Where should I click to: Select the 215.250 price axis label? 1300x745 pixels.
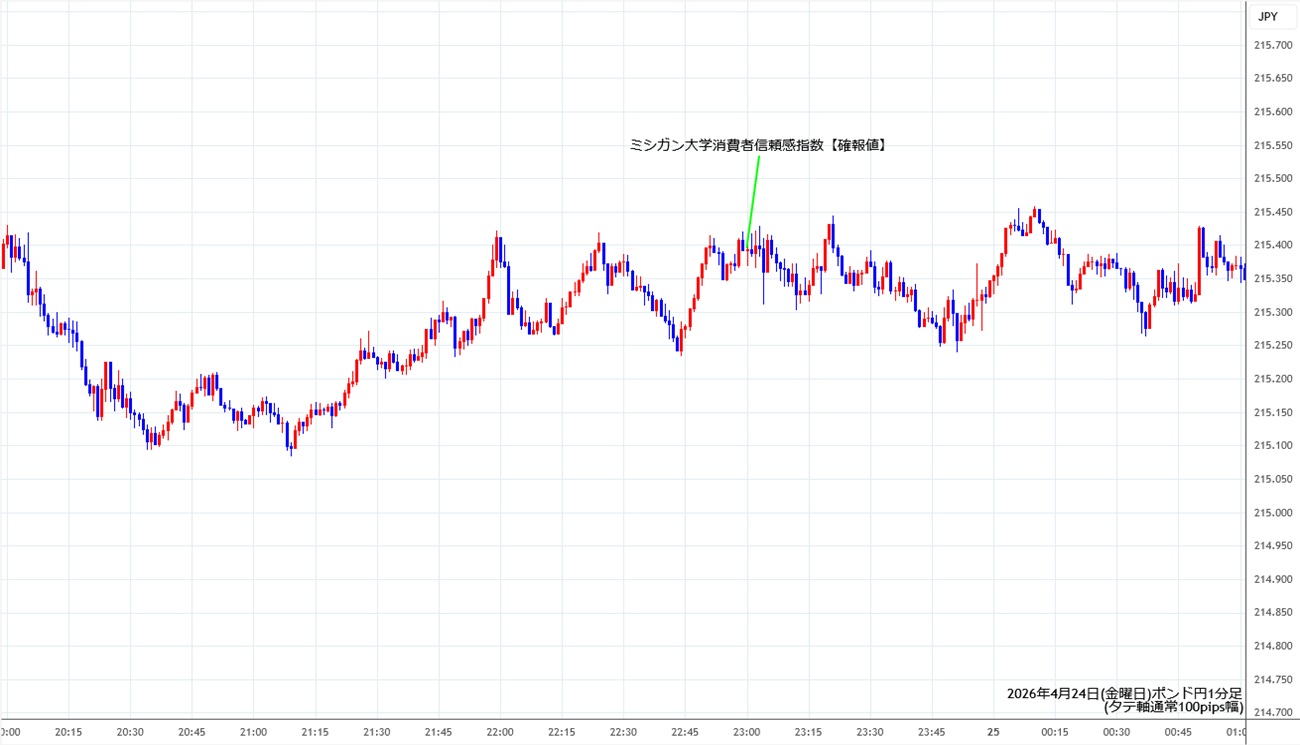1273,345
